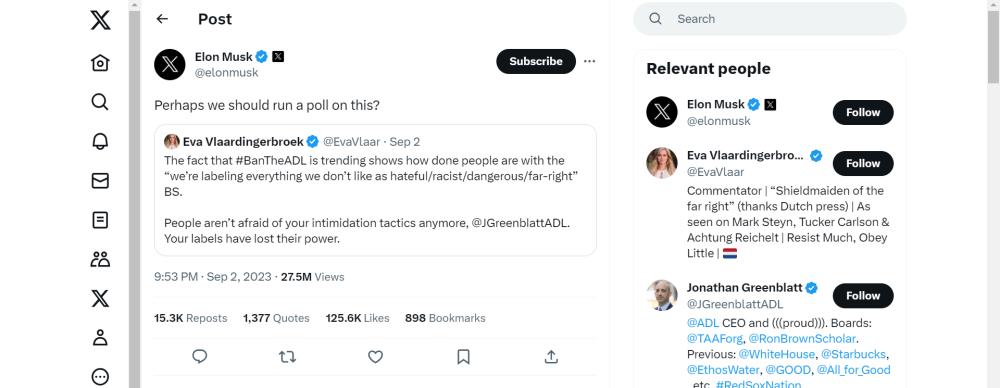Go back using the arrow
Screen dimensions: 1000x388
(x=162, y=19)
